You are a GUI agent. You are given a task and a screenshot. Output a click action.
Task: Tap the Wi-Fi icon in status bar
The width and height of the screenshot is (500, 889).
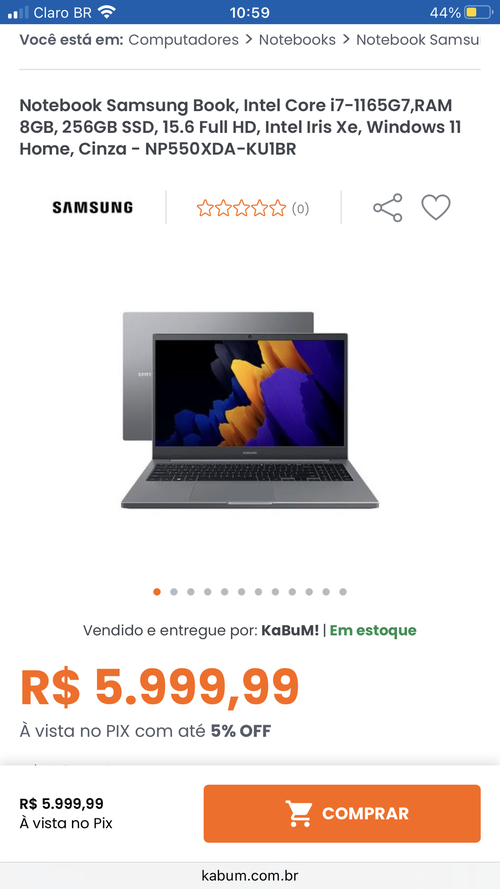pos(106,12)
